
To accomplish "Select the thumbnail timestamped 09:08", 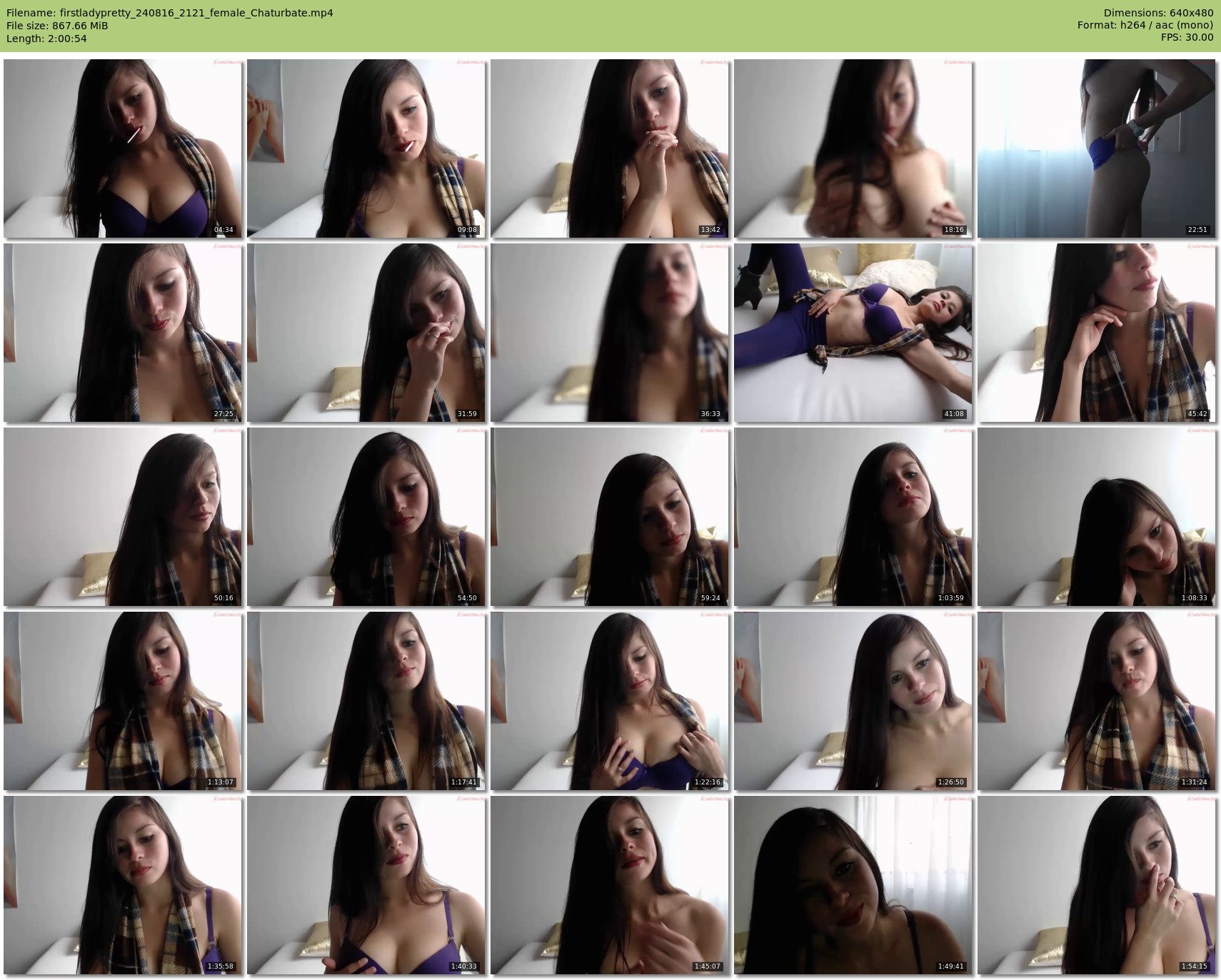I will click(366, 148).
